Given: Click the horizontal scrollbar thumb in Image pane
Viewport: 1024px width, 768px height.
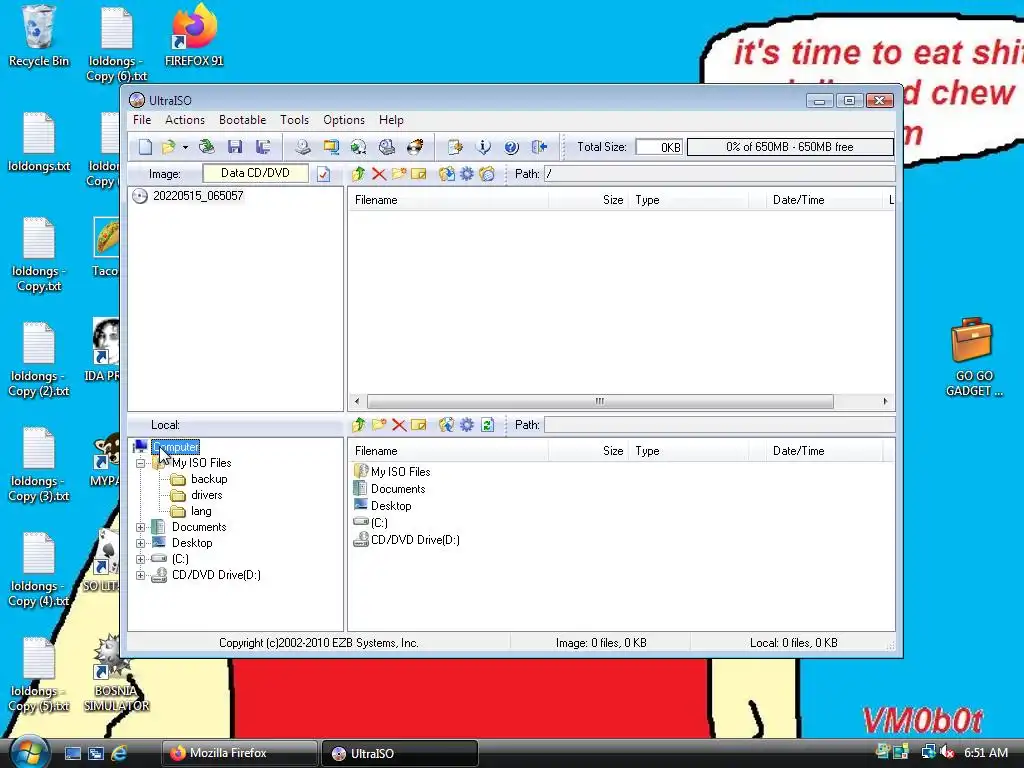Looking at the screenshot, I should (x=600, y=401).
